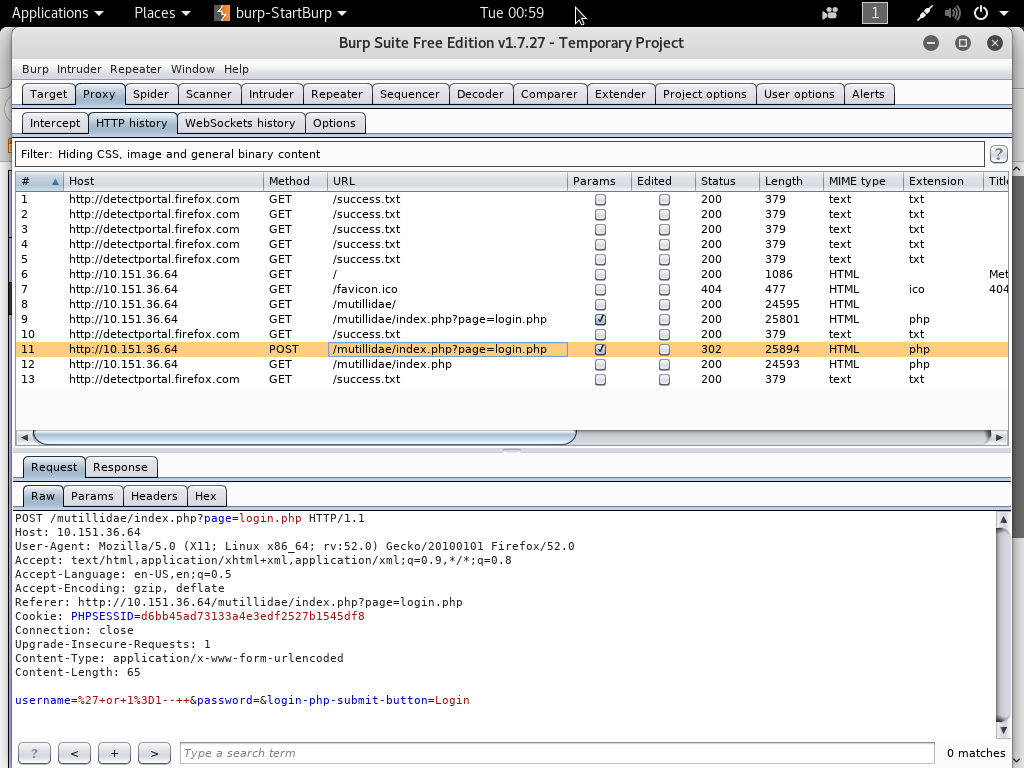This screenshot has height=768, width=1024.
Task: Open the Intruder menu in menu bar
Action: click(x=79, y=69)
